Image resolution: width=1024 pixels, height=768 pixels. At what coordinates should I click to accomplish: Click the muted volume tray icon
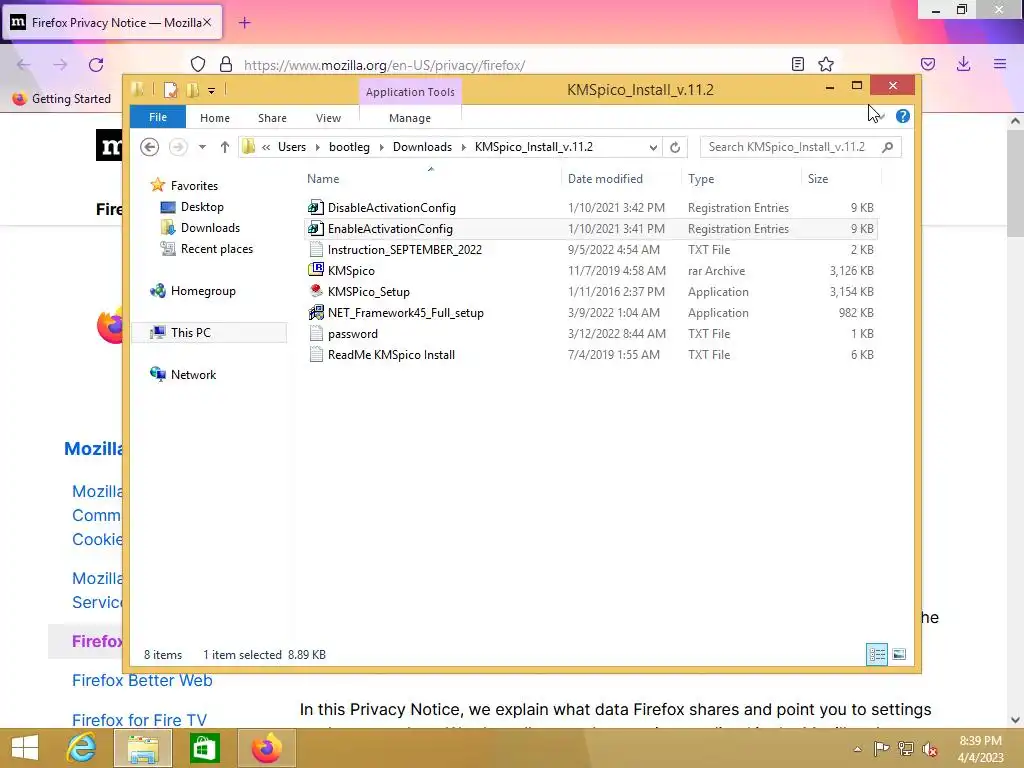pos(929,748)
